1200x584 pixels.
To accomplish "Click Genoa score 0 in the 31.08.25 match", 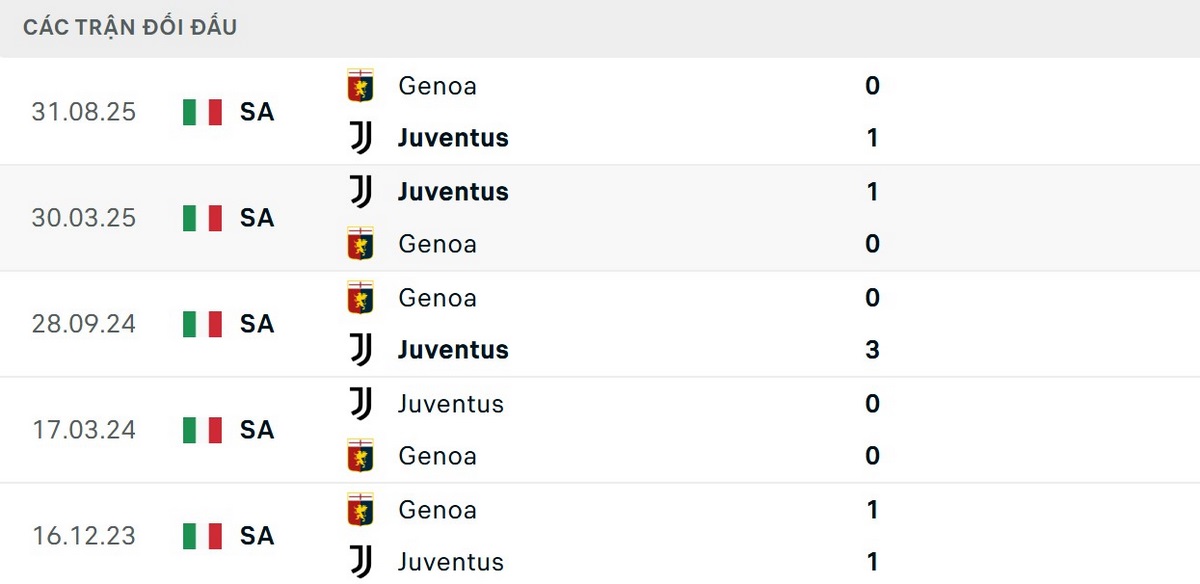I will [x=872, y=86].
